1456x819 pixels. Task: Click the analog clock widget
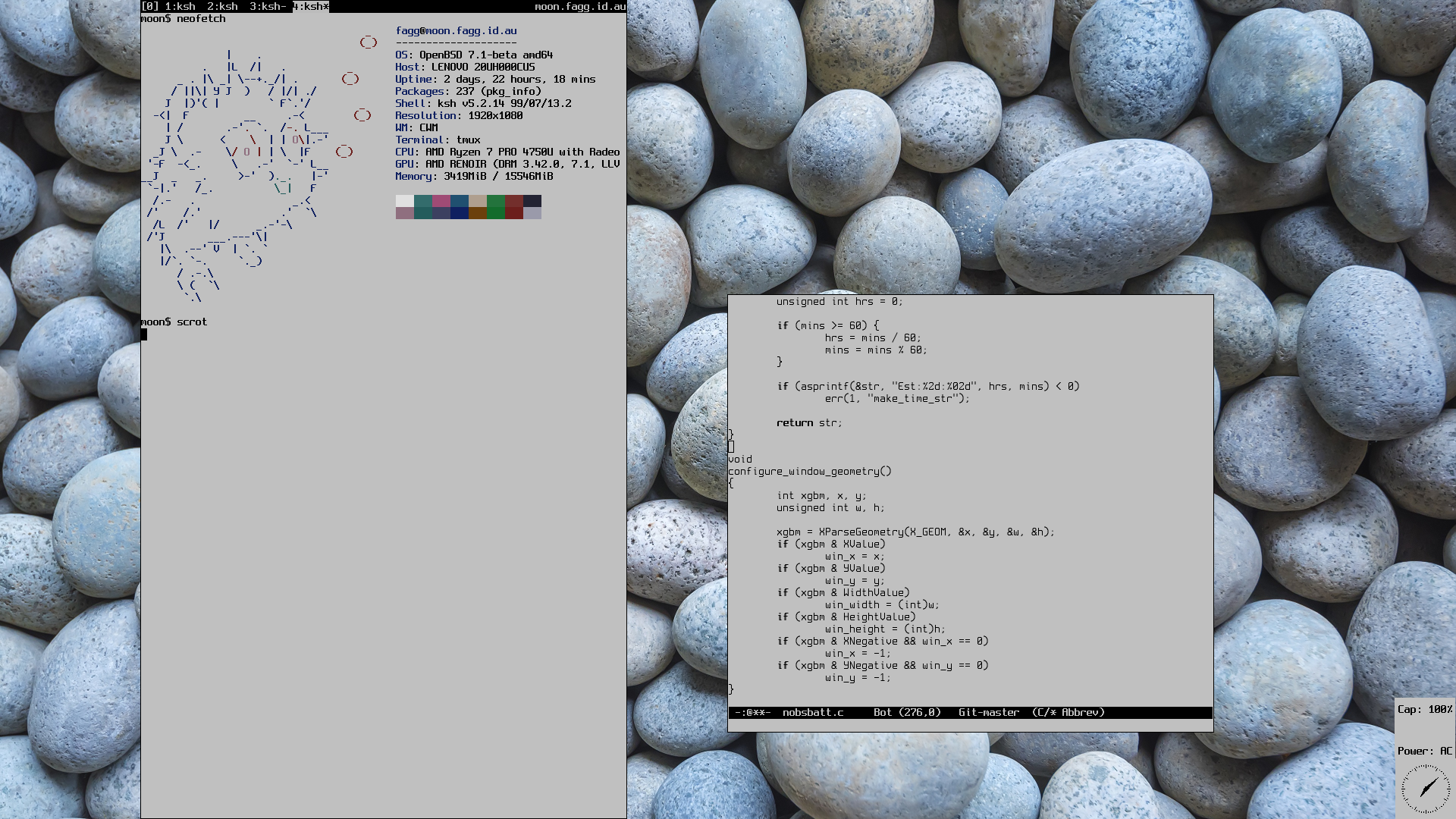(x=1426, y=789)
